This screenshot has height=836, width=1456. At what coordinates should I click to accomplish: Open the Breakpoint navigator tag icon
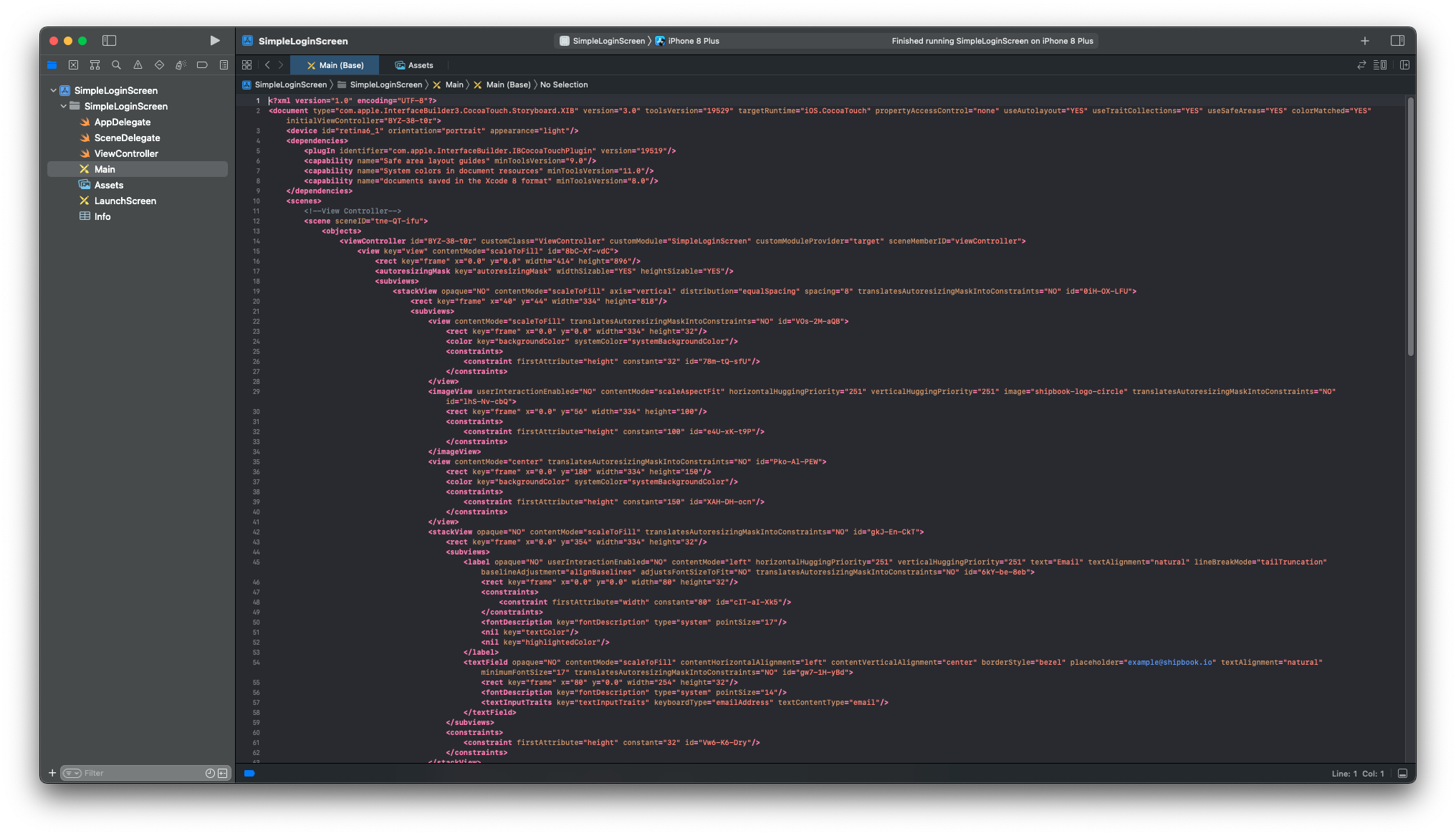coord(202,64)
